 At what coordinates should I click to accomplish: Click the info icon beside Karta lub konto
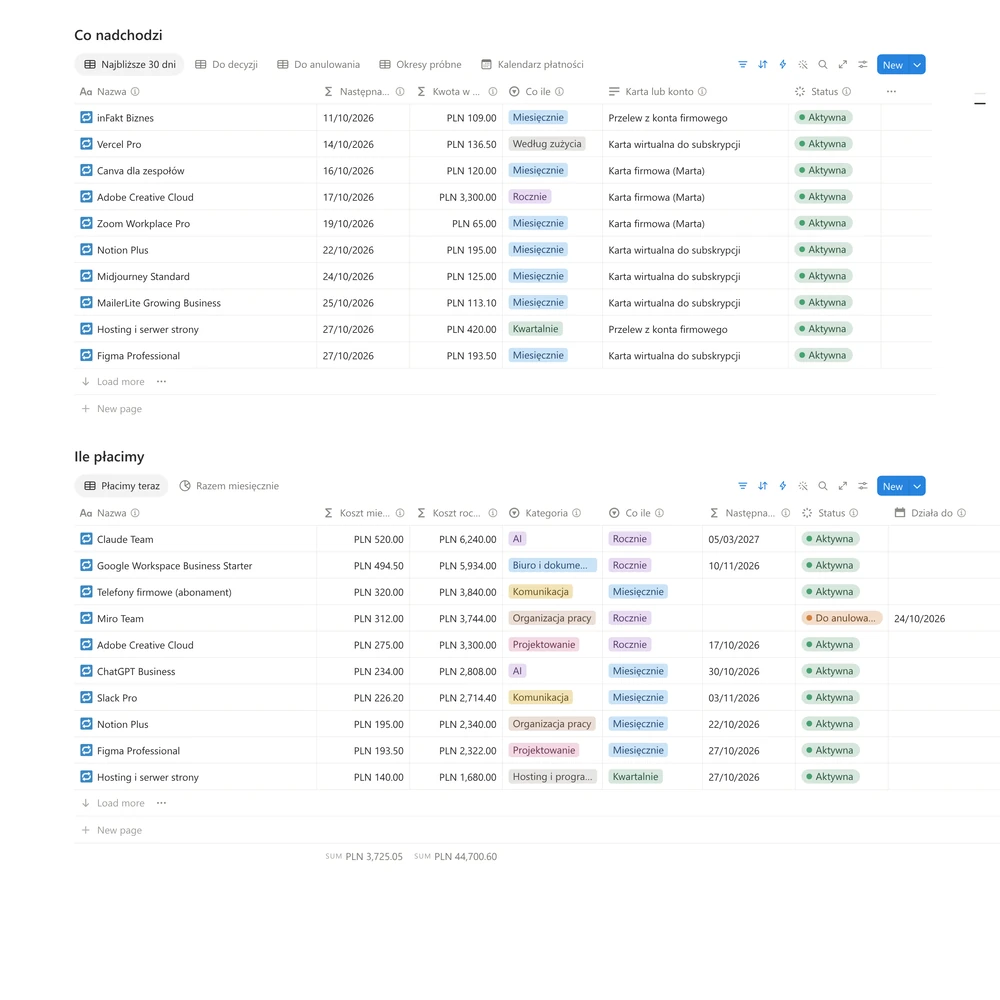click(x=702, y=92)
